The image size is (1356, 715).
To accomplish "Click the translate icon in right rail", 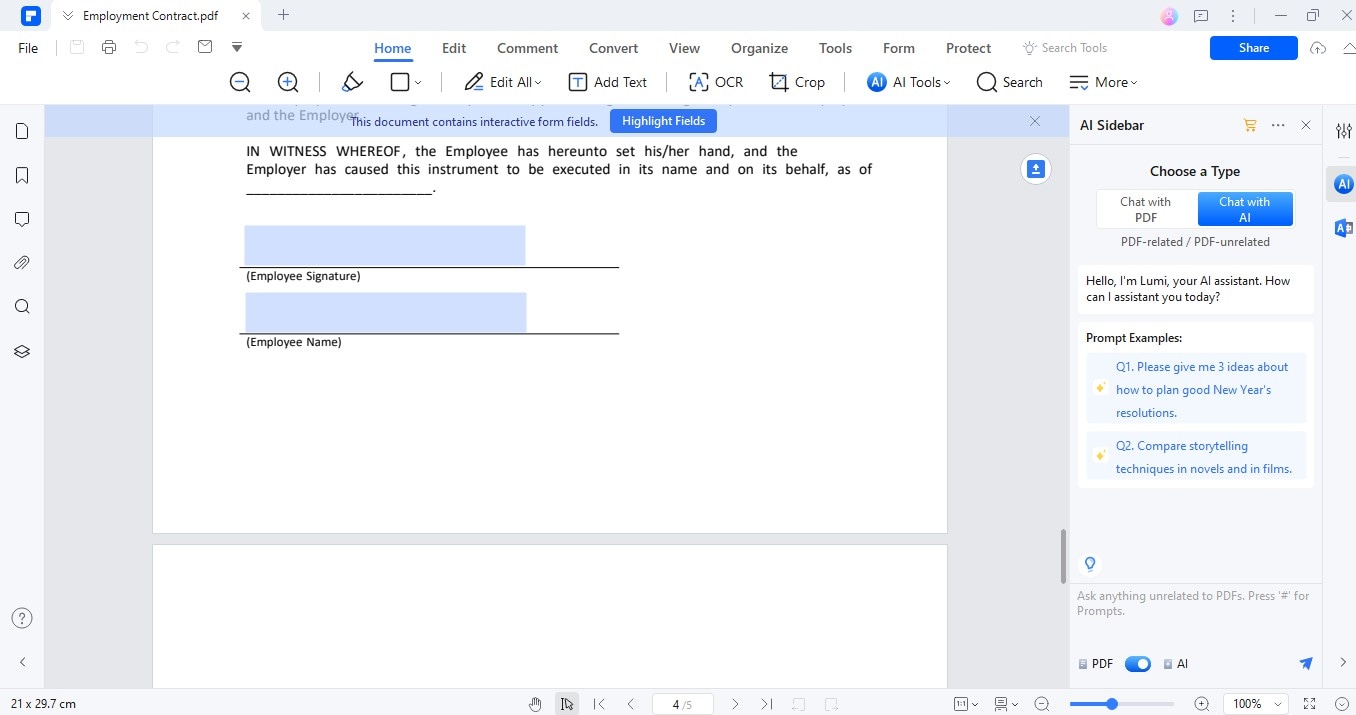I will [x=1343, y=228].
